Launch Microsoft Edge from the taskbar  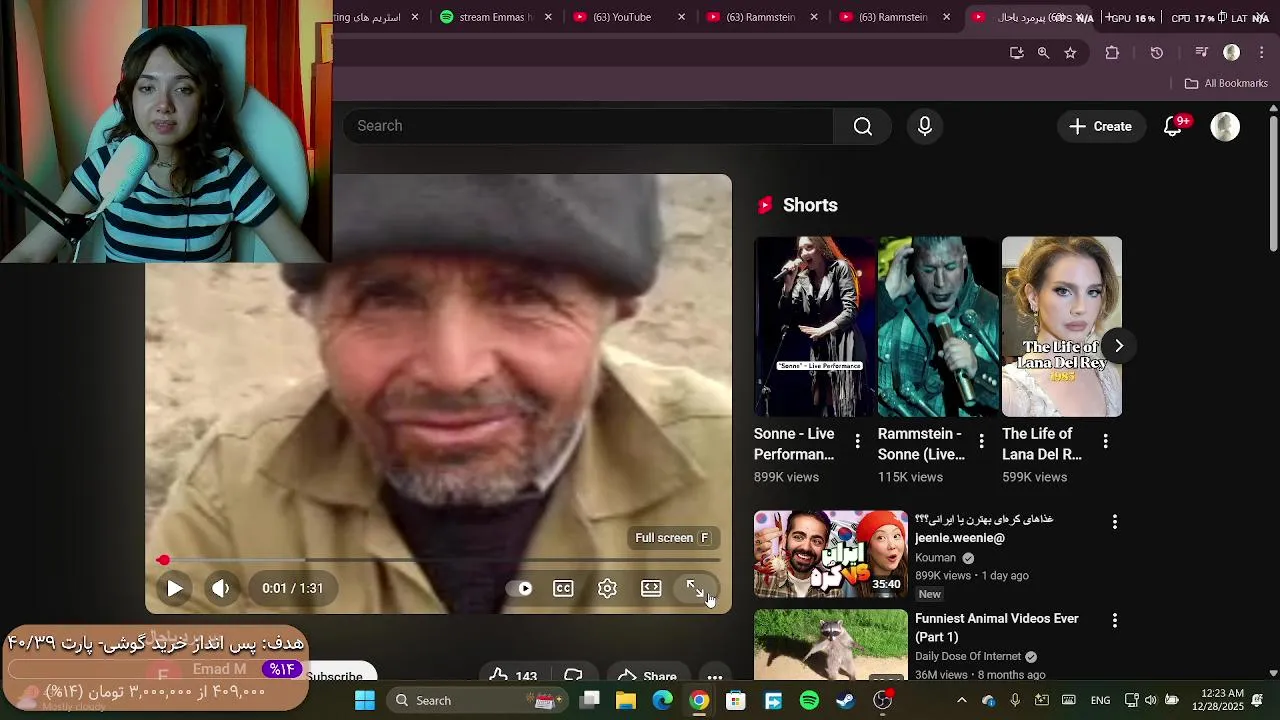(663, 700)
